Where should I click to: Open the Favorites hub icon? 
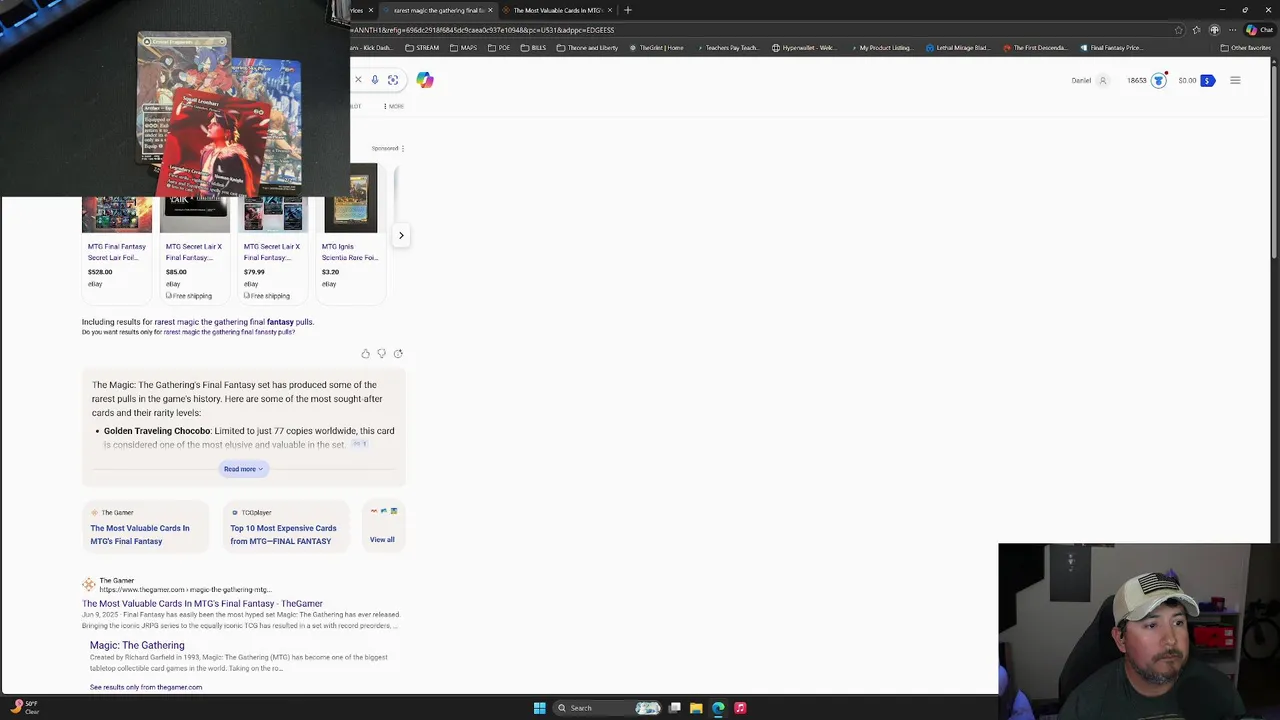pos(1196,30)
